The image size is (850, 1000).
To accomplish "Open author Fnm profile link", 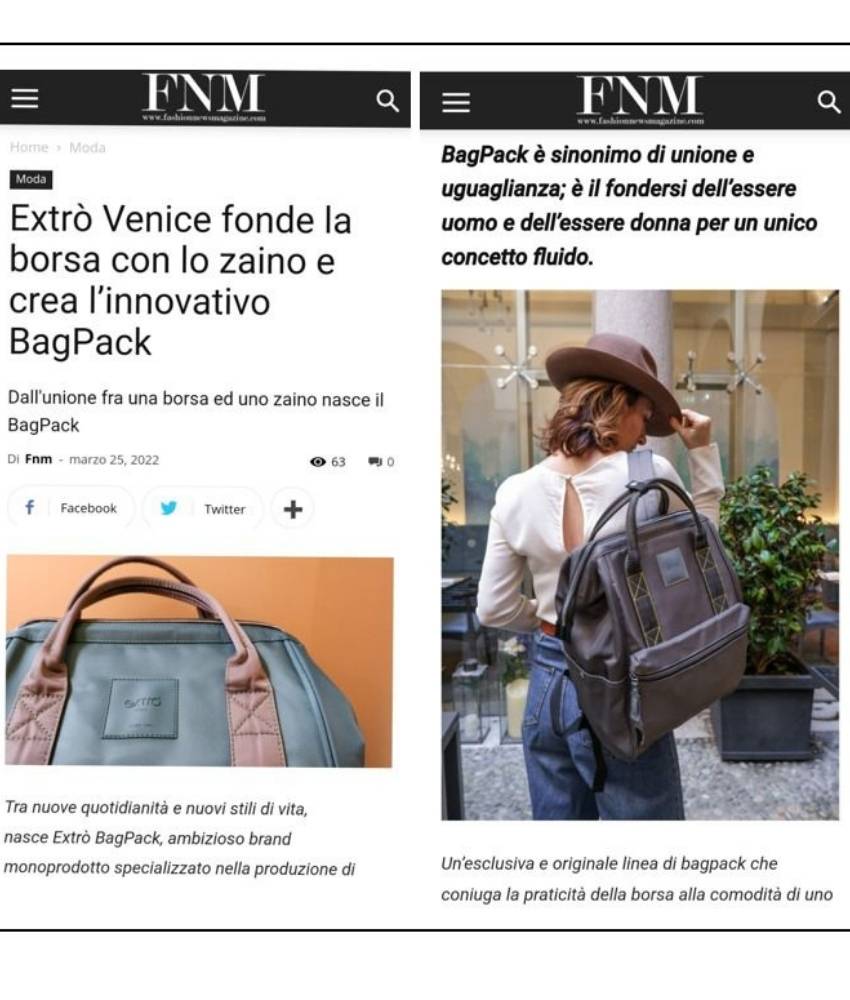I will pos(38,459).
